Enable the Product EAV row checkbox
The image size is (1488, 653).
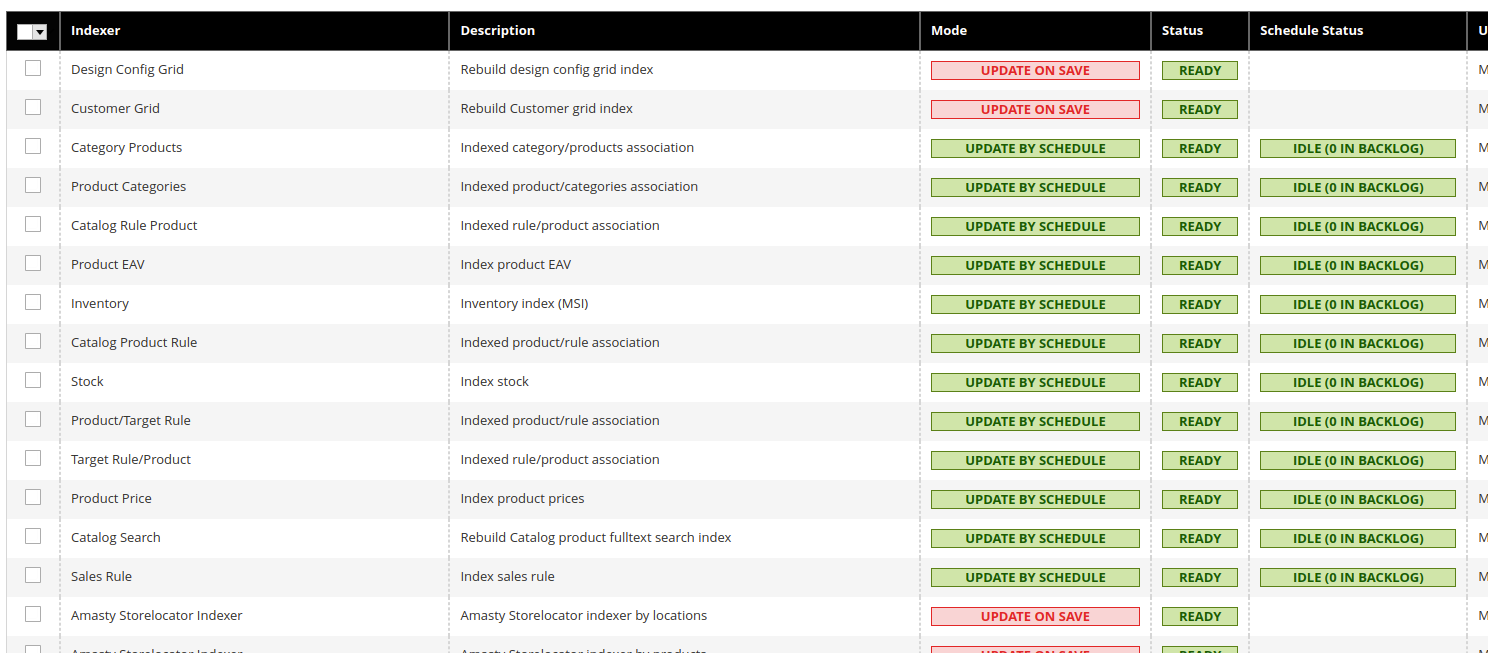click(x=33, y=263)
